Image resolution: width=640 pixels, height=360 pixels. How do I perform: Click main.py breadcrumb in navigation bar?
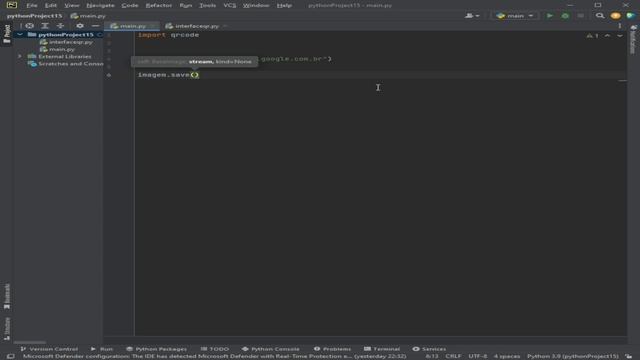[88, 16]
